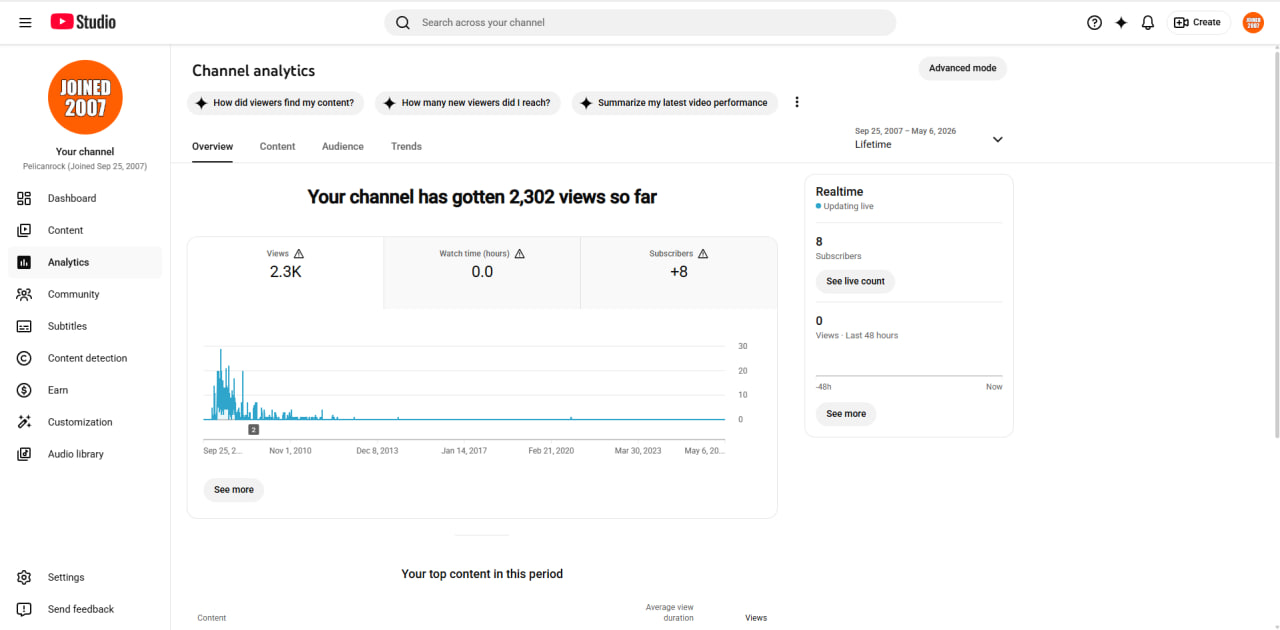This screenshot has height=630, width=1280.
Task: Click the warning triangle next to Views
Action: click(x=299, y=254)
